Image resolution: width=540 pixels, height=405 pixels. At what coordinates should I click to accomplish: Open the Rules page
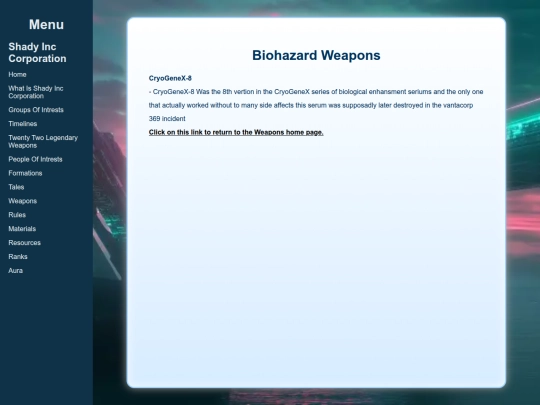(x=17, y=215)
